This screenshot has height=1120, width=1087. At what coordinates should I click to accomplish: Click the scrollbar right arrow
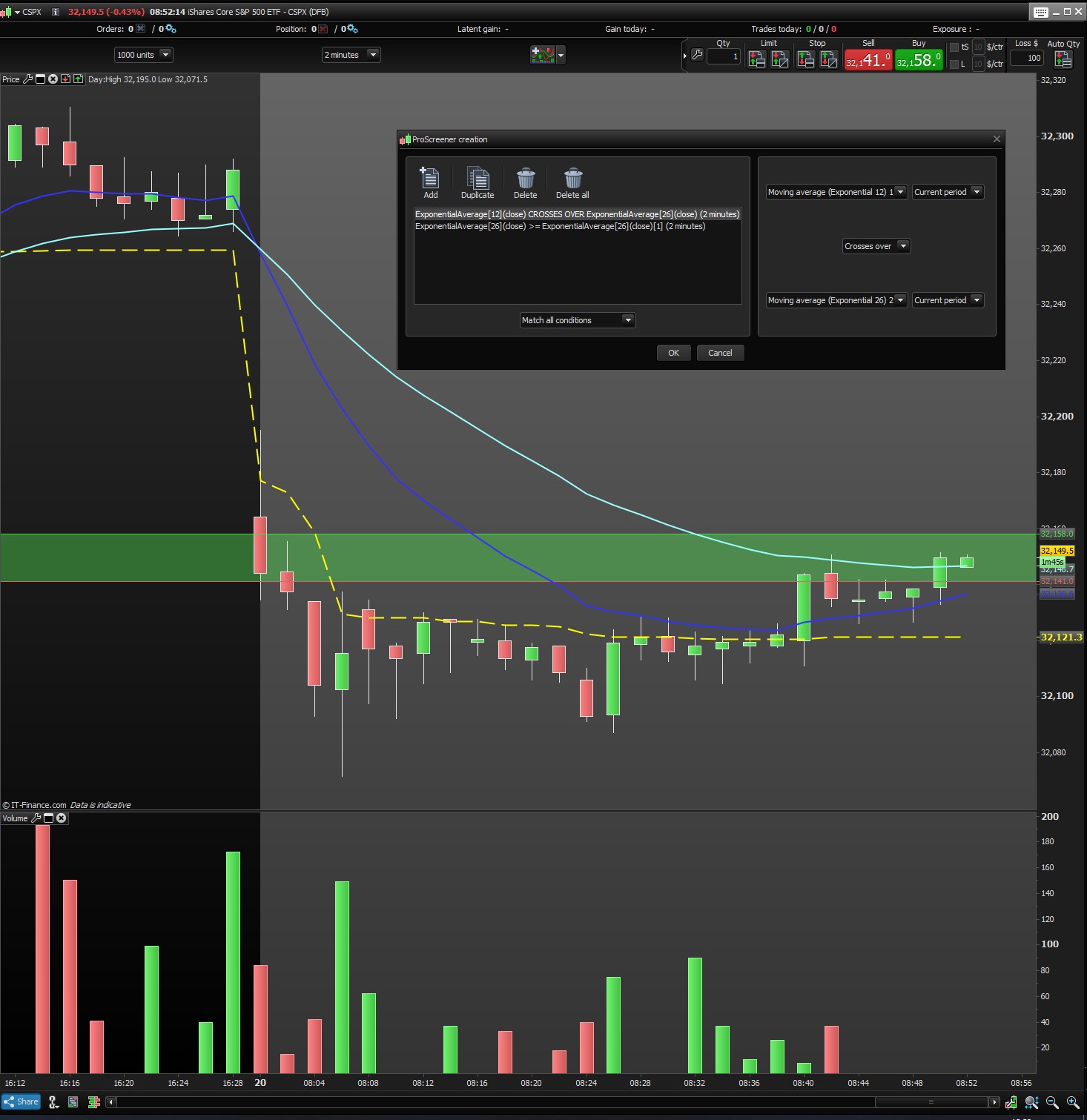(x=994, y=1102)
